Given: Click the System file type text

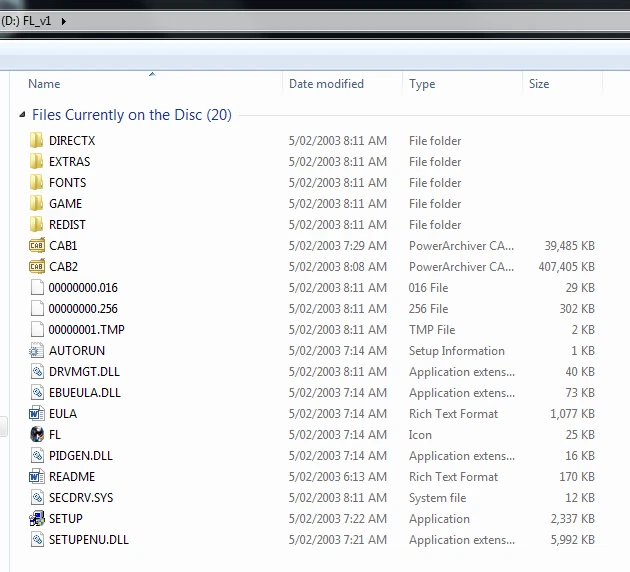Looking at the screenshot, I should [x=438, y=498].
